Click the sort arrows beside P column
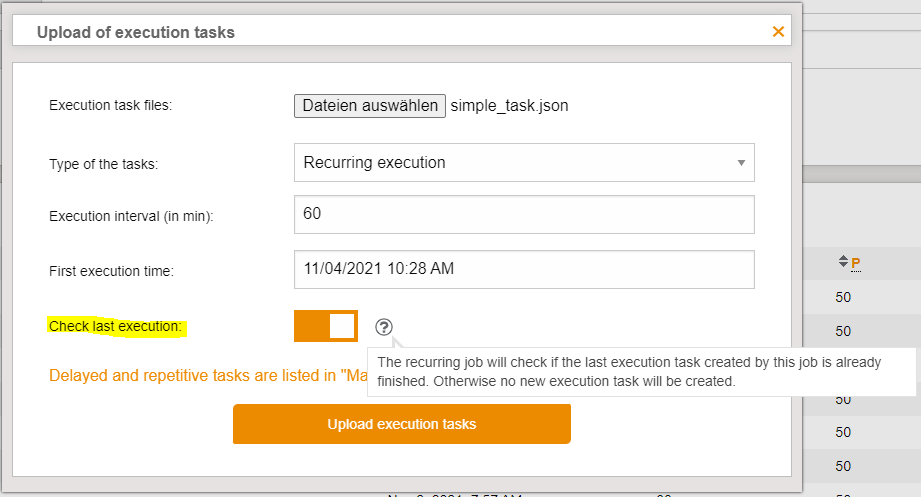Screen dimensions: 921x497 pos(843,262)
